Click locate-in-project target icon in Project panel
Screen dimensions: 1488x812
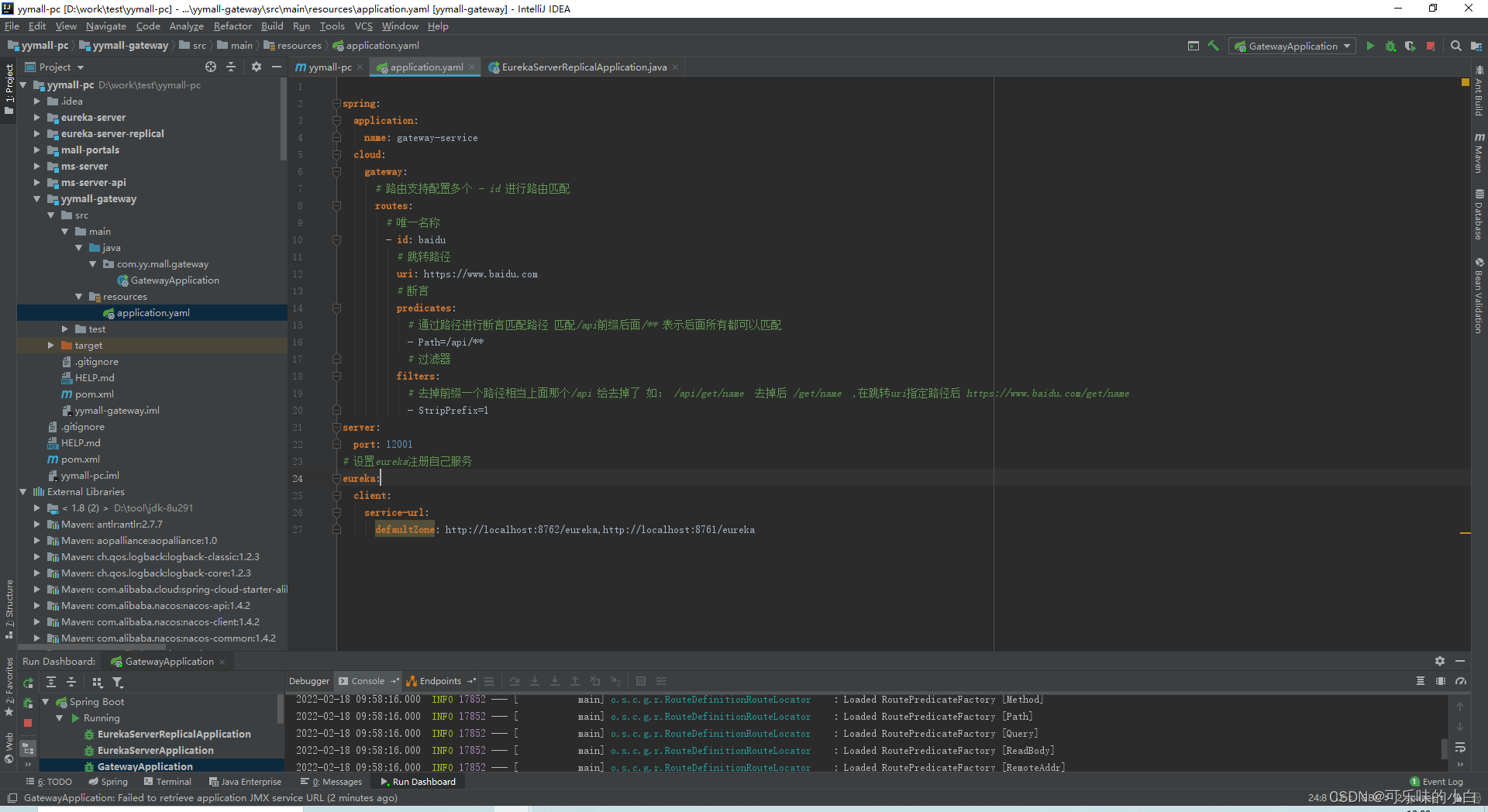tap(211, 67)
